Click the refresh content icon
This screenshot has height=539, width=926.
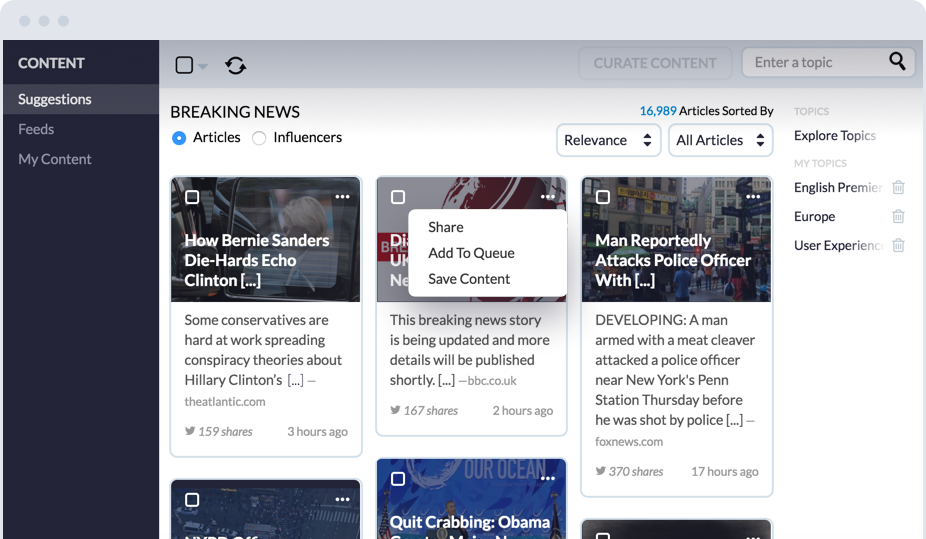tap(235, 65)
